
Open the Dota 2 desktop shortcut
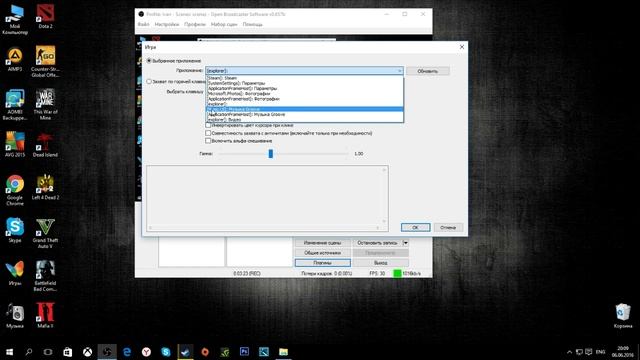(45, 16)
